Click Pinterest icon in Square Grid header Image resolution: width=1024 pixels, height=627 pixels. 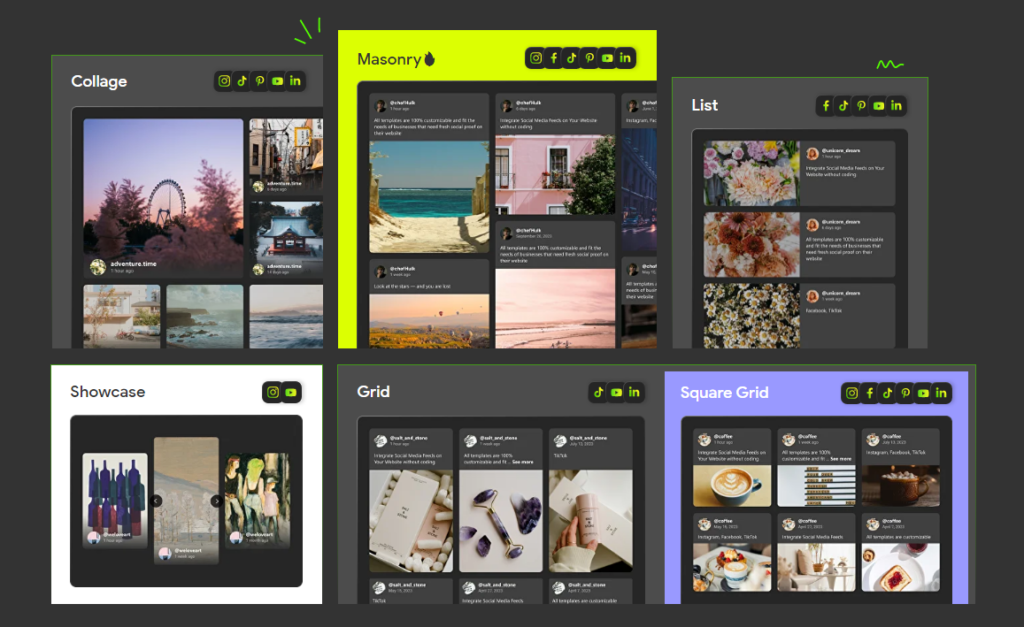[x=905, y=393]
